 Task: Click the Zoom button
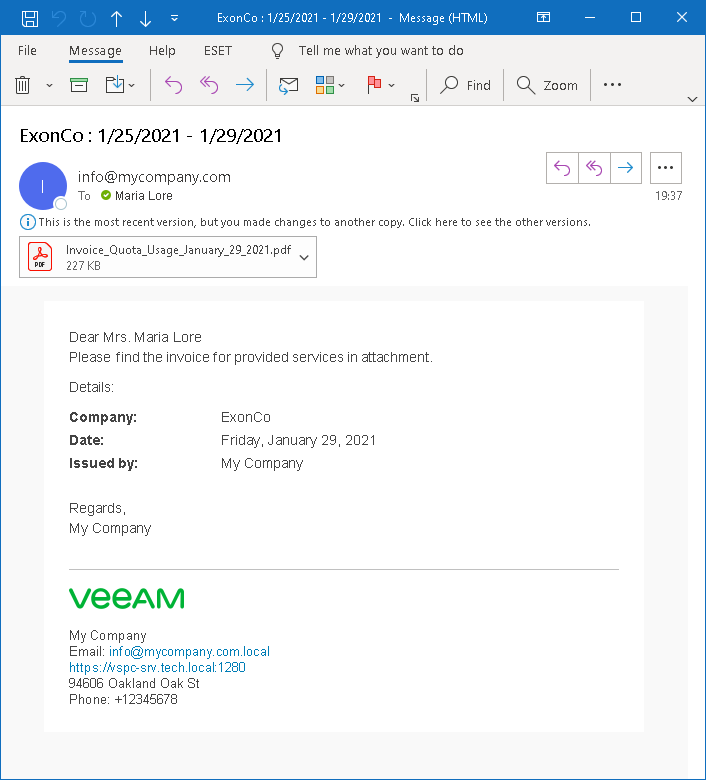pos(547,85)
